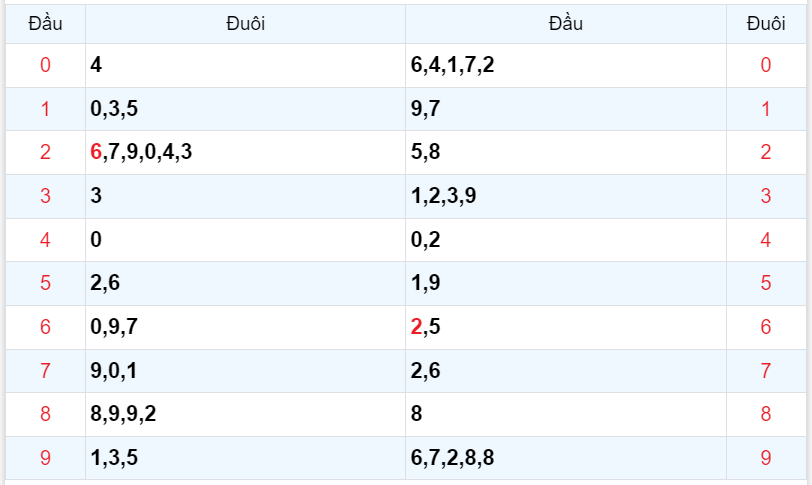Select the red 7 in the right column

click(x=765, y=371)
